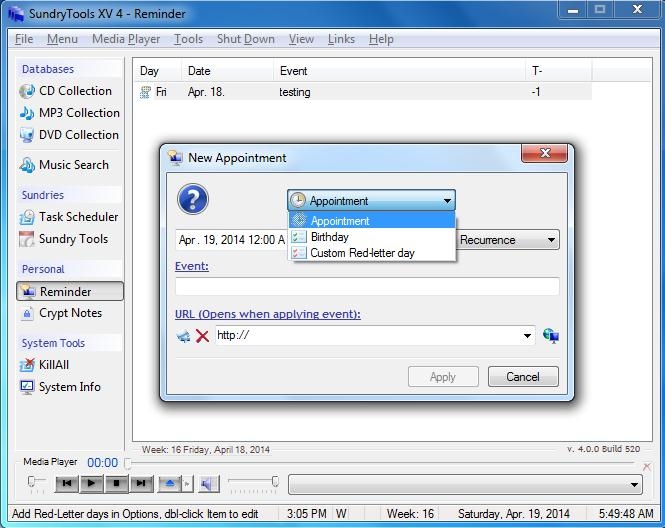Expand the http:// URL combo box arrow

click(528, 336)
